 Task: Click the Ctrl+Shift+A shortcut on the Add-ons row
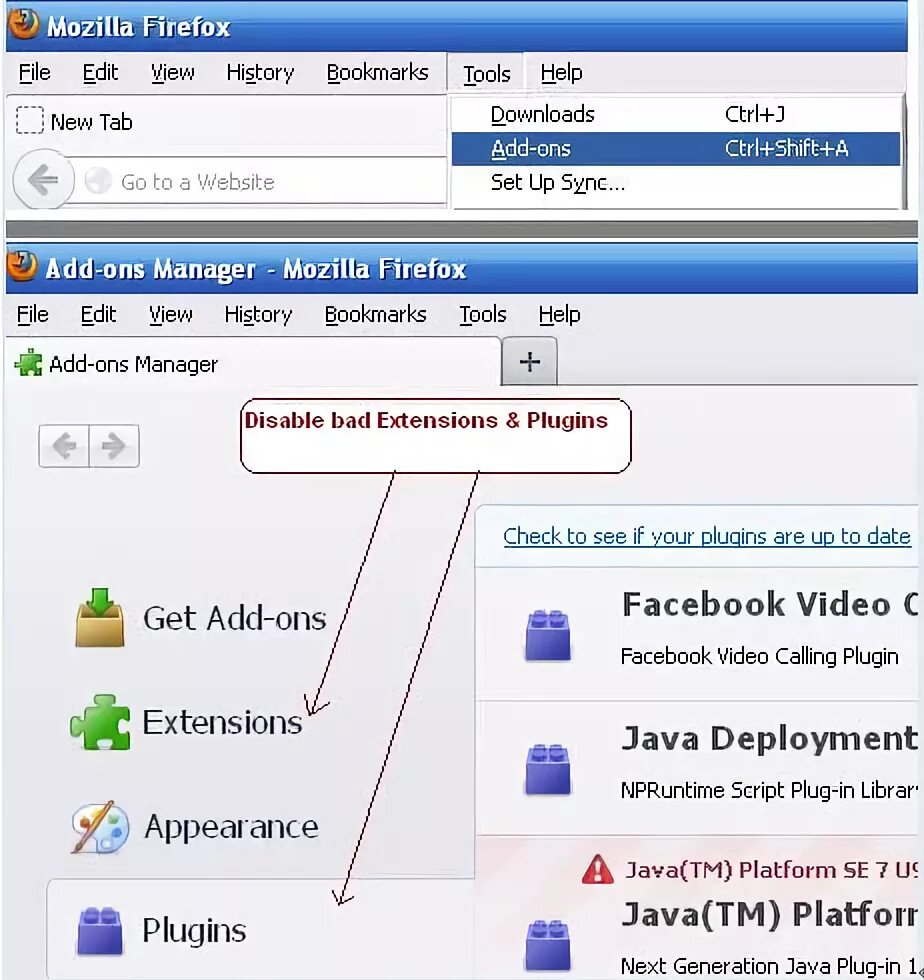point(786,149)
